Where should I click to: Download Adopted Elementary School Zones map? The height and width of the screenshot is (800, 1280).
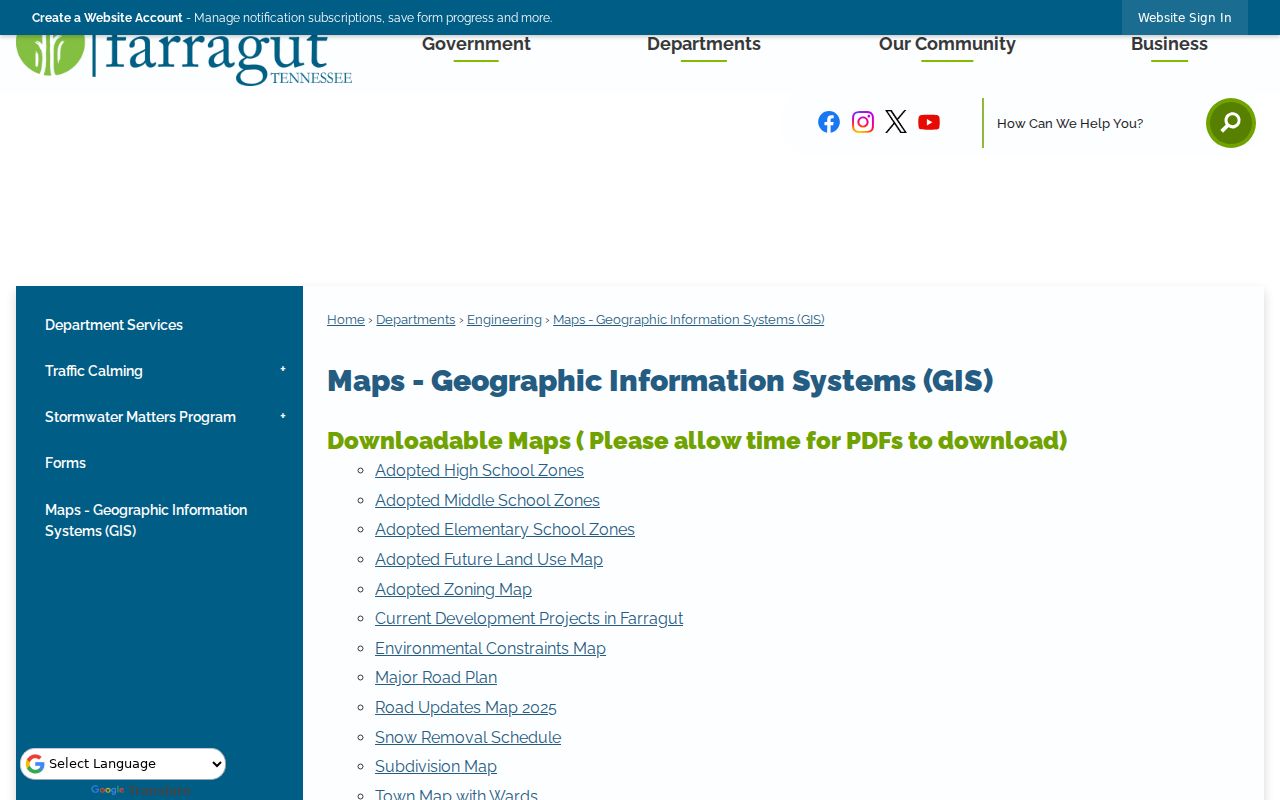pos(505,529)
